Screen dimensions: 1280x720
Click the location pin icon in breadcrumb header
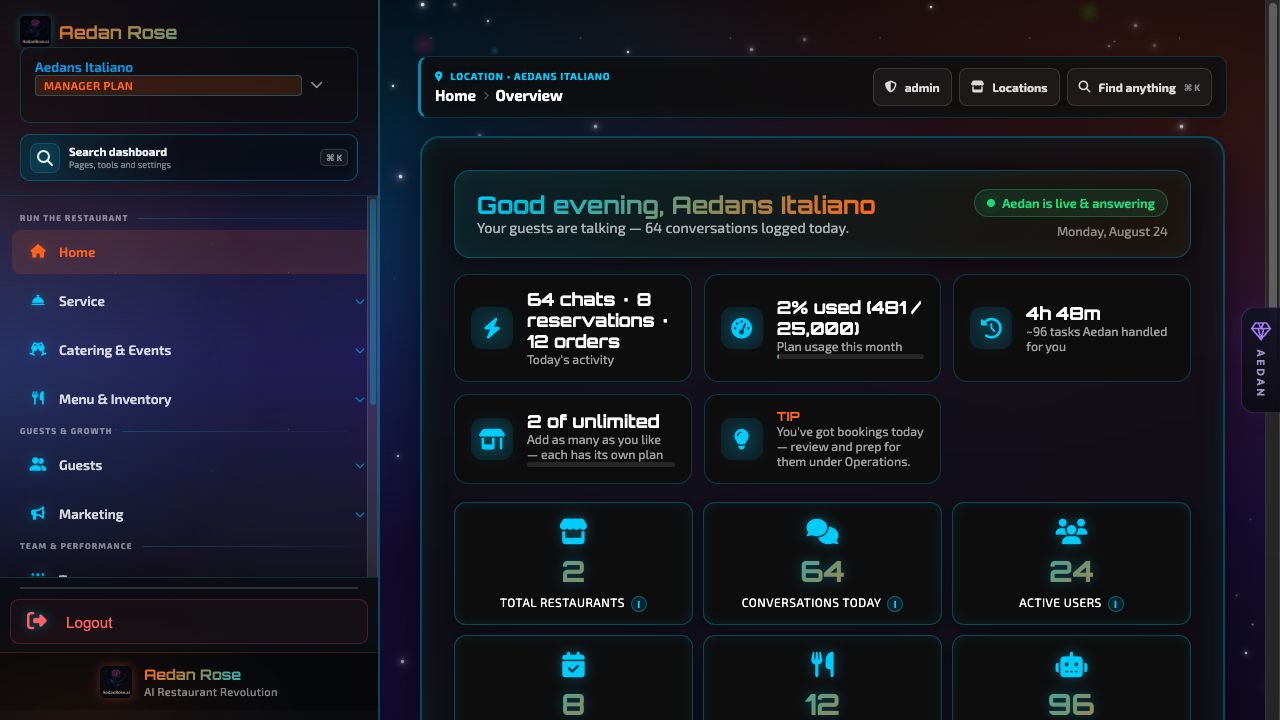click(x=439, y=76)
